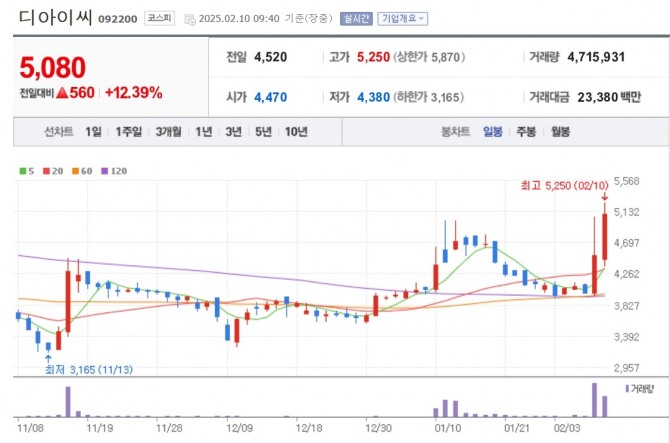
Task: Switch to 월봉 monthly candle chart
Action: tap(560, 131)
